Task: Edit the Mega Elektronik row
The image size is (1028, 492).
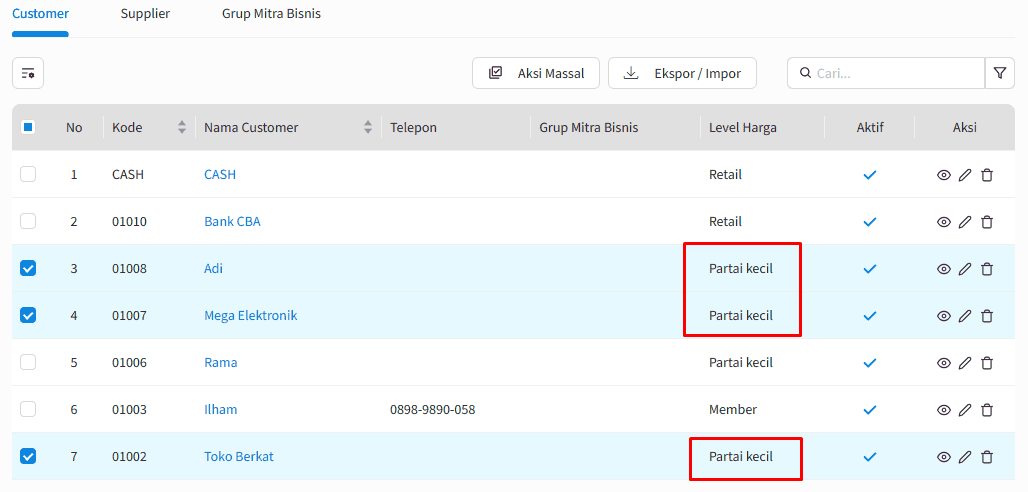Action: [965, 316]
